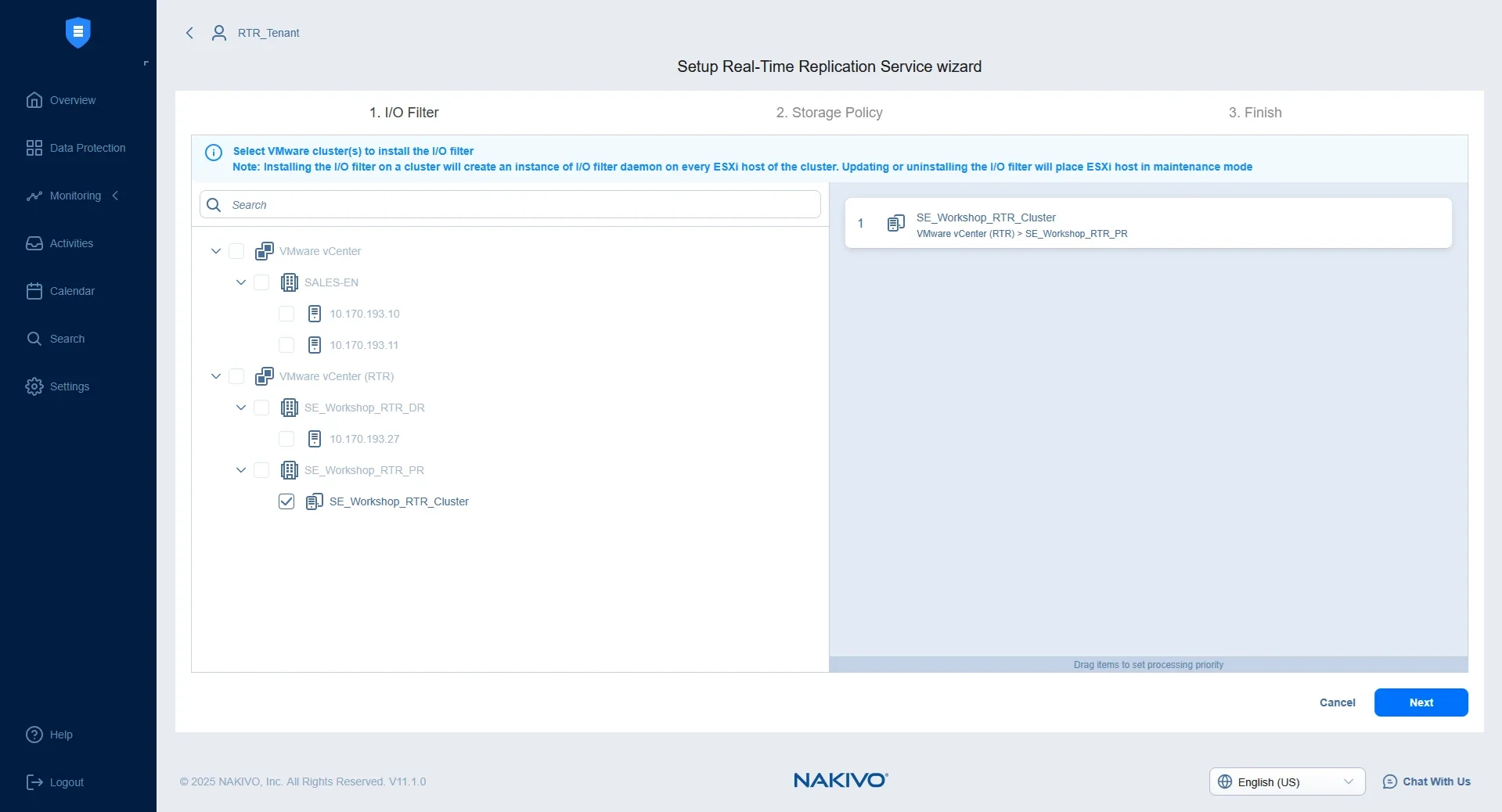This screenshot has width=1502, height=812.
Task: Open Settings gear icon in sidebar
Action: point(34,386)
